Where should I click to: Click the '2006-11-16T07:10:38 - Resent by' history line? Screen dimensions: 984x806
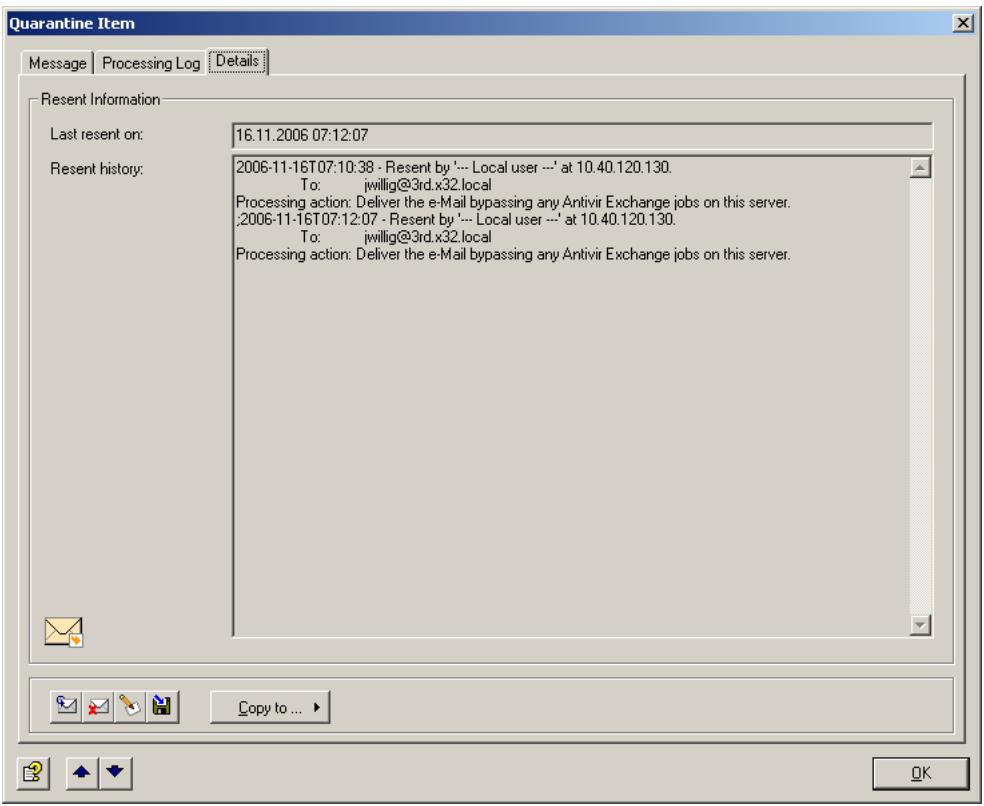point(454,167)
